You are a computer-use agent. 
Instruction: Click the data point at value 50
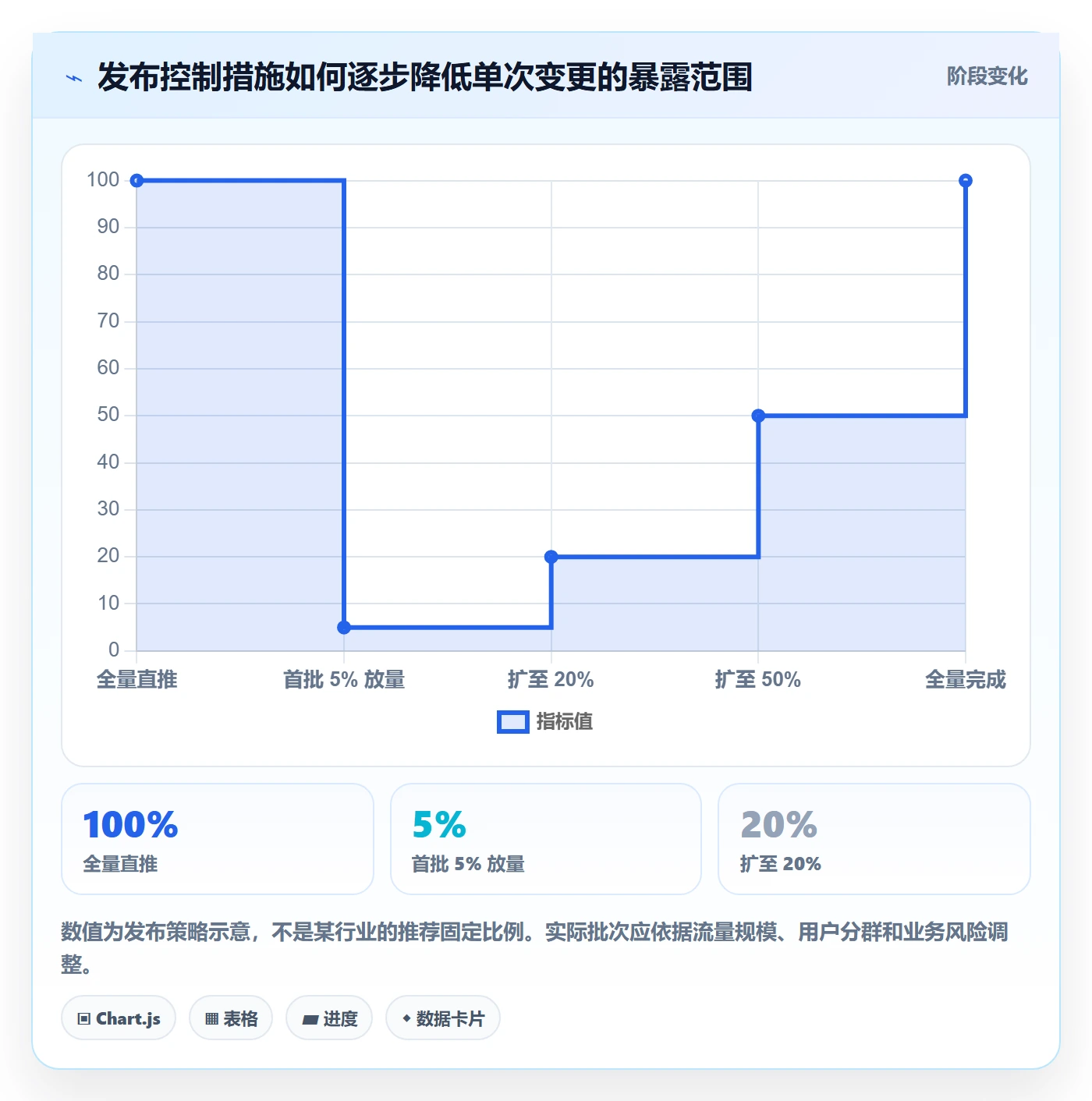click(x=758, y=416)
